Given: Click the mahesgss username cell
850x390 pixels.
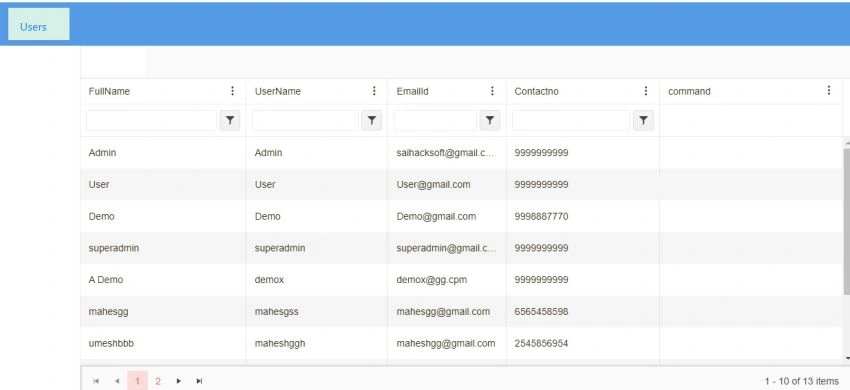Looking at the screenshot, I should [317, 311].
